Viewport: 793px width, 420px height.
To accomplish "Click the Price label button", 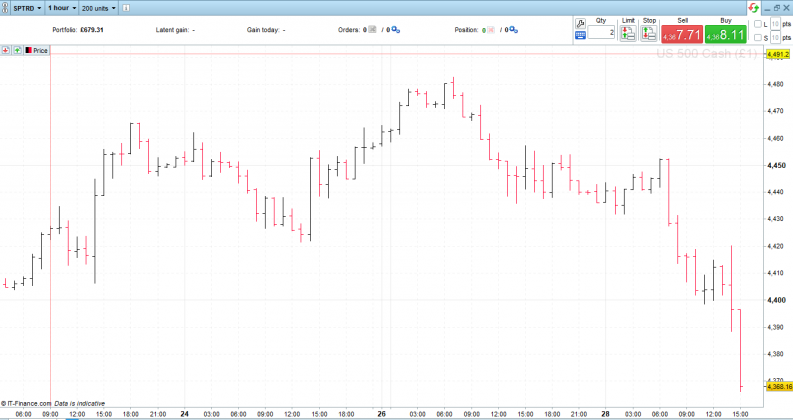I will (x=40, y=50).
